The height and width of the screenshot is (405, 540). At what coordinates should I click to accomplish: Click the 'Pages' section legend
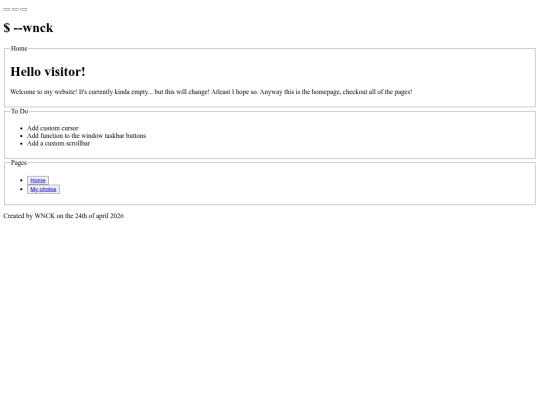pos(19,163)
